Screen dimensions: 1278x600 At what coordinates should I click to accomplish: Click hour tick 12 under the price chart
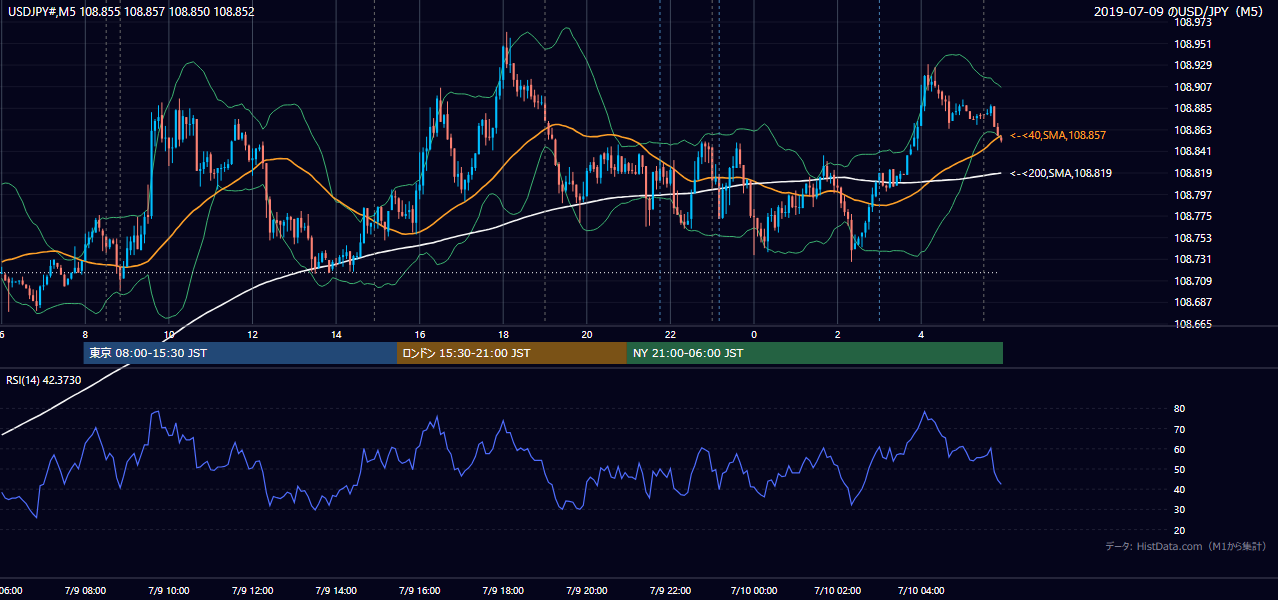coord(253,334)
